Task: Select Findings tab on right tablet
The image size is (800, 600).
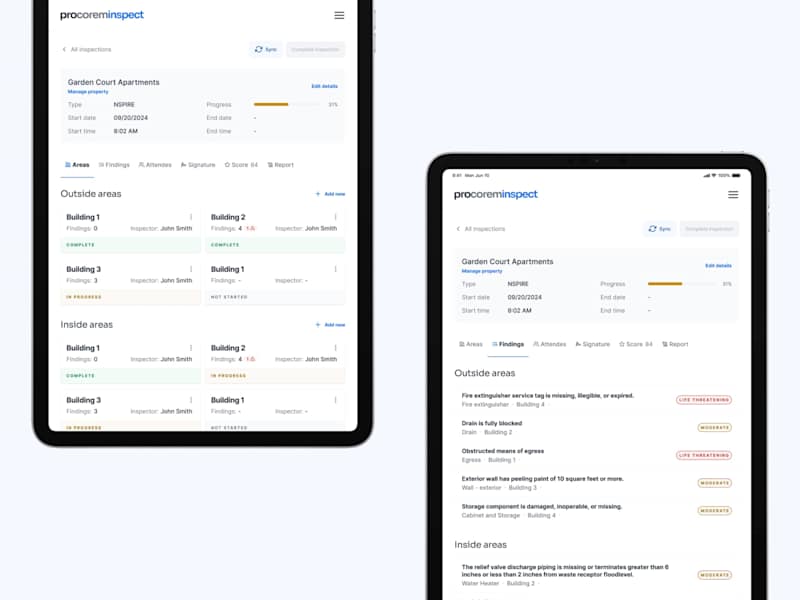Action: point(508,344)
